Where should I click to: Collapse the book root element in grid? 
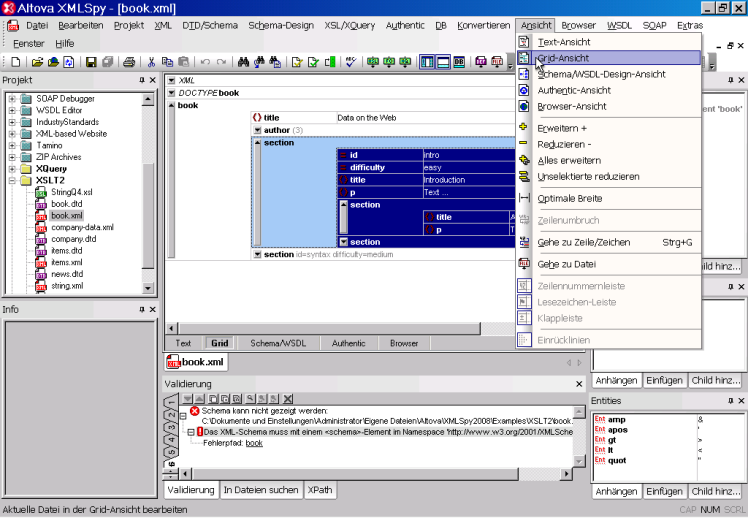(x=172, y=105)
